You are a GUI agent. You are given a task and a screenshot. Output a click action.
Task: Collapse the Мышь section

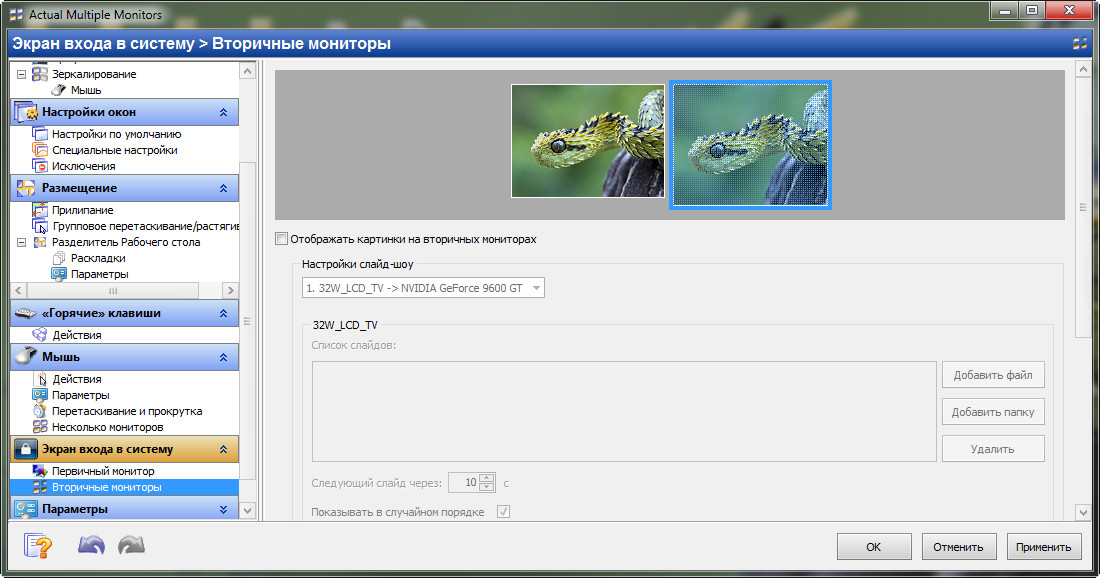tap(223, 357)
